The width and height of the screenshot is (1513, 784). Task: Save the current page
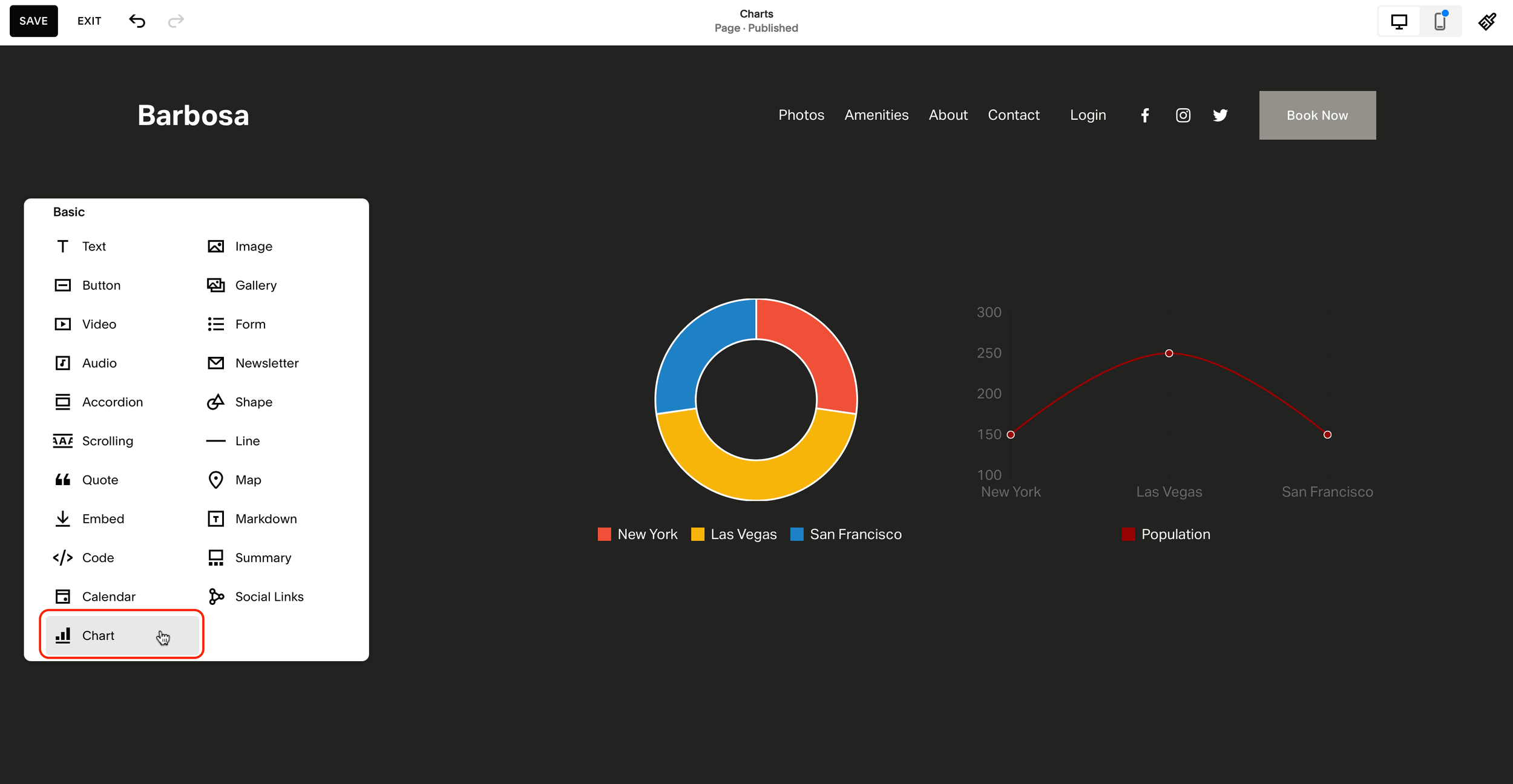[33, 21]
